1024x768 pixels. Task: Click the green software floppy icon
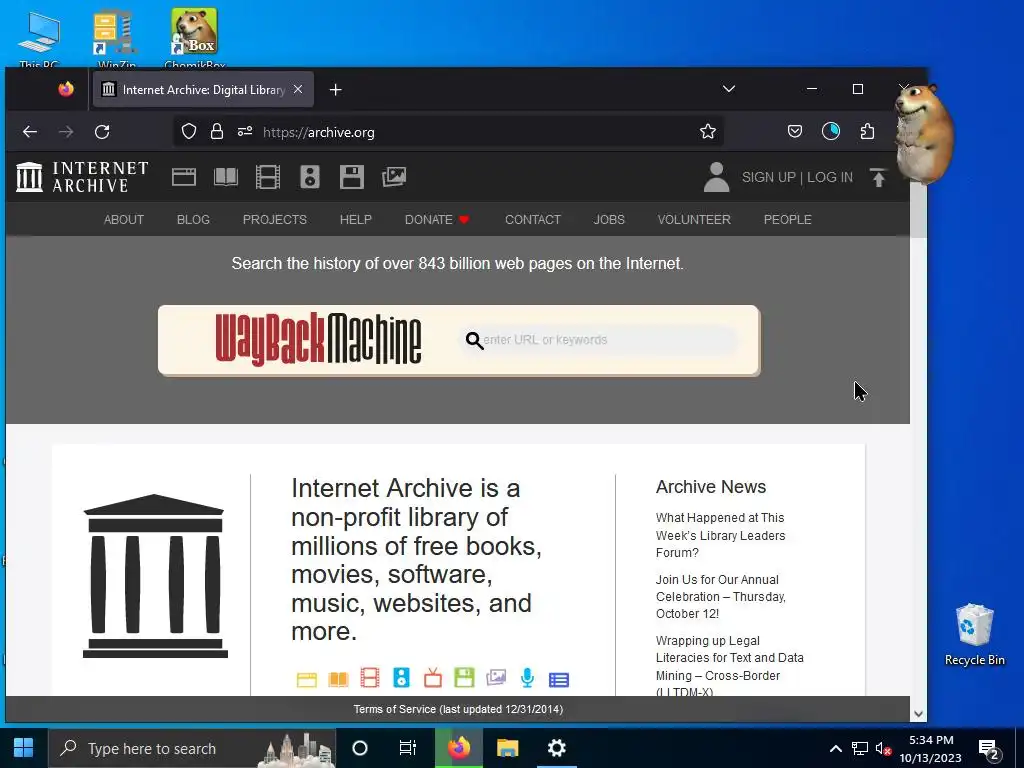[464, 678]
